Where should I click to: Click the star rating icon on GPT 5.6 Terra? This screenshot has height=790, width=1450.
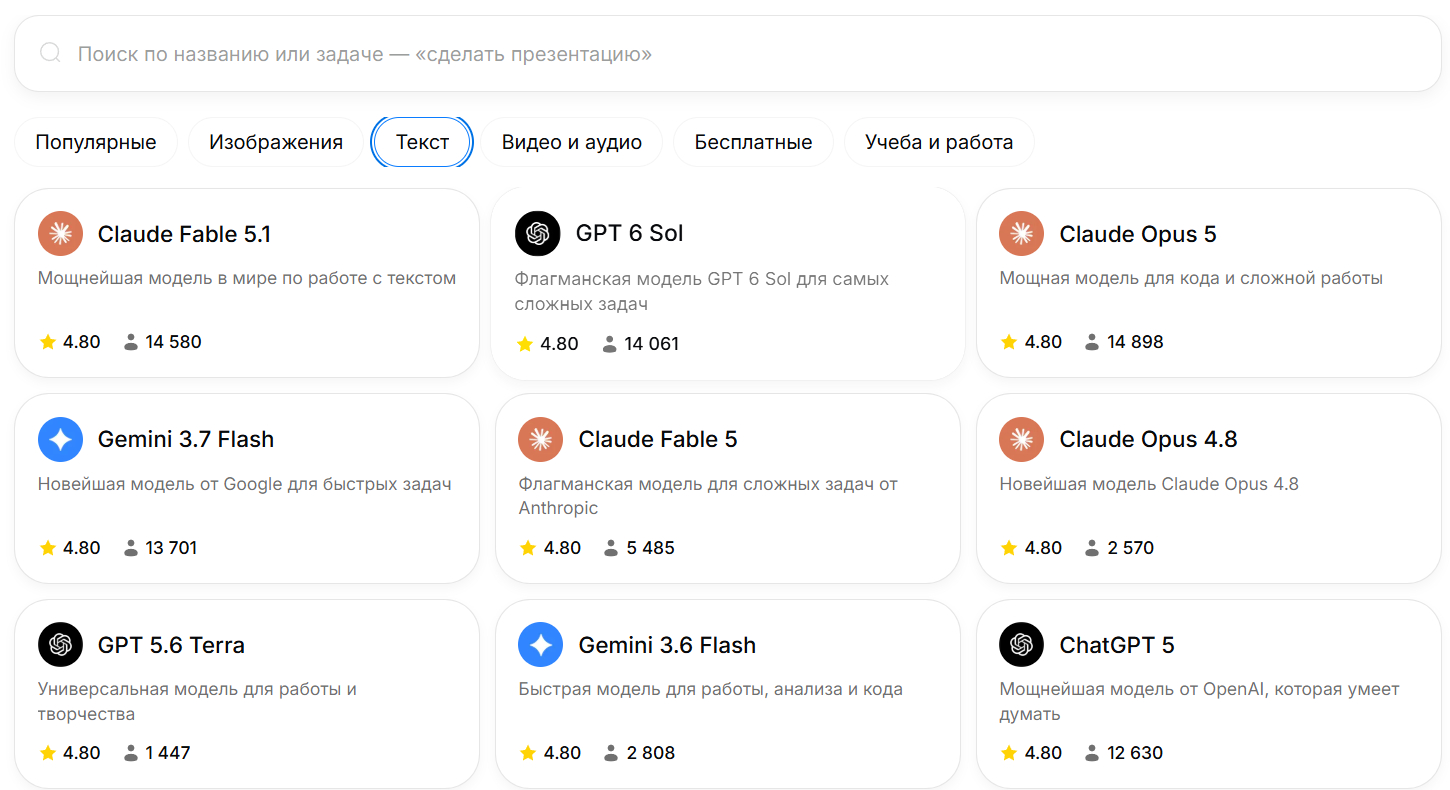tap(47, 753)
